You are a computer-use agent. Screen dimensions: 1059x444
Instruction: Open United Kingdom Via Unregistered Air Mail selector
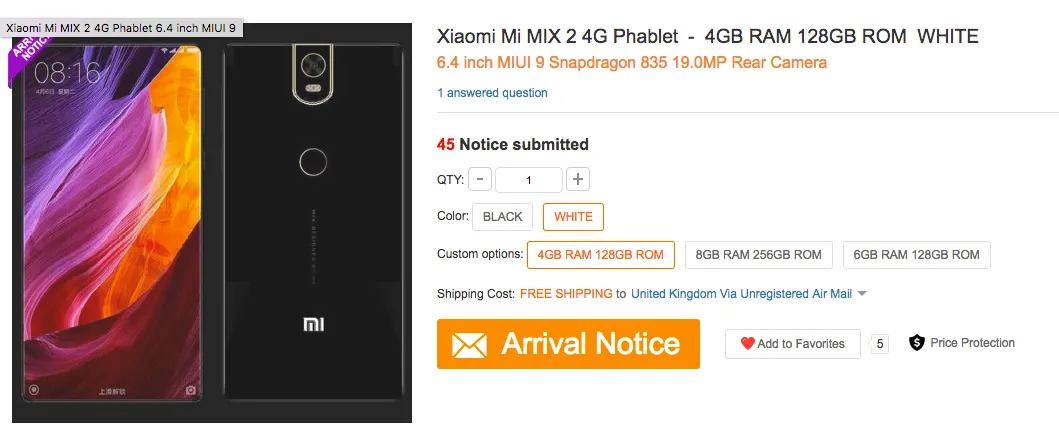(740, 294)
